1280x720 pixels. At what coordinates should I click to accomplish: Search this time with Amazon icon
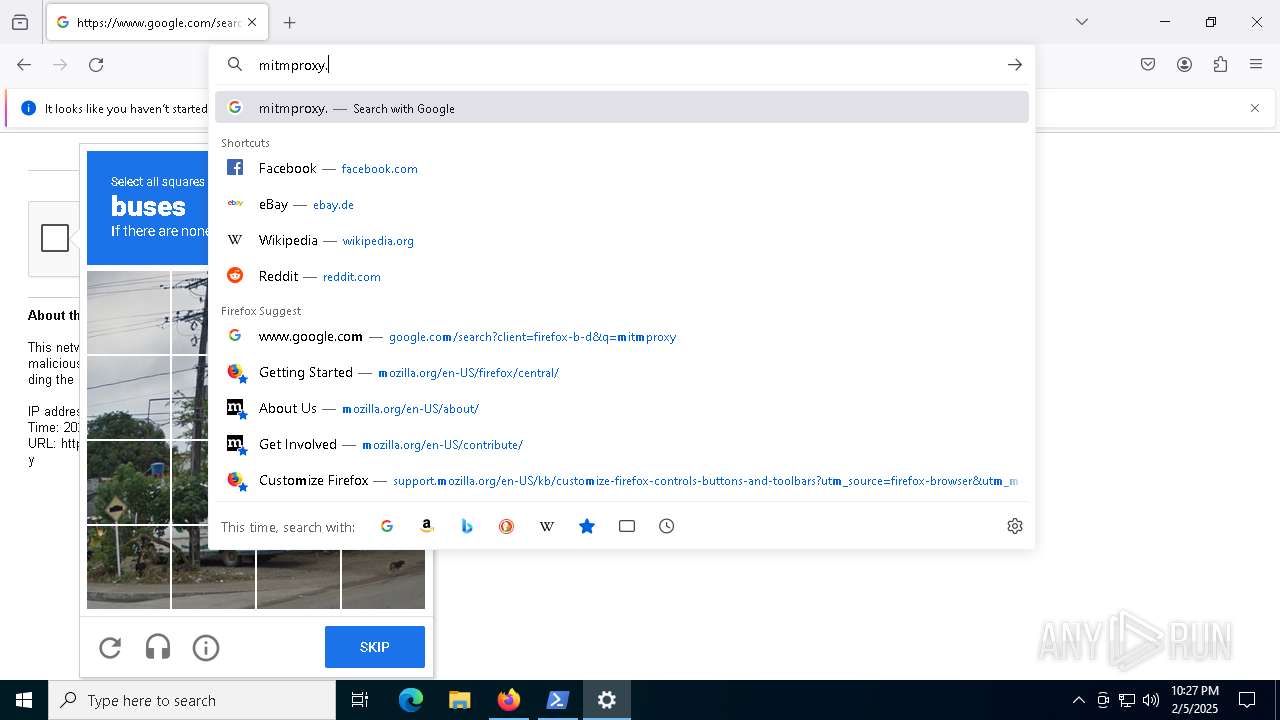point(427,526)
